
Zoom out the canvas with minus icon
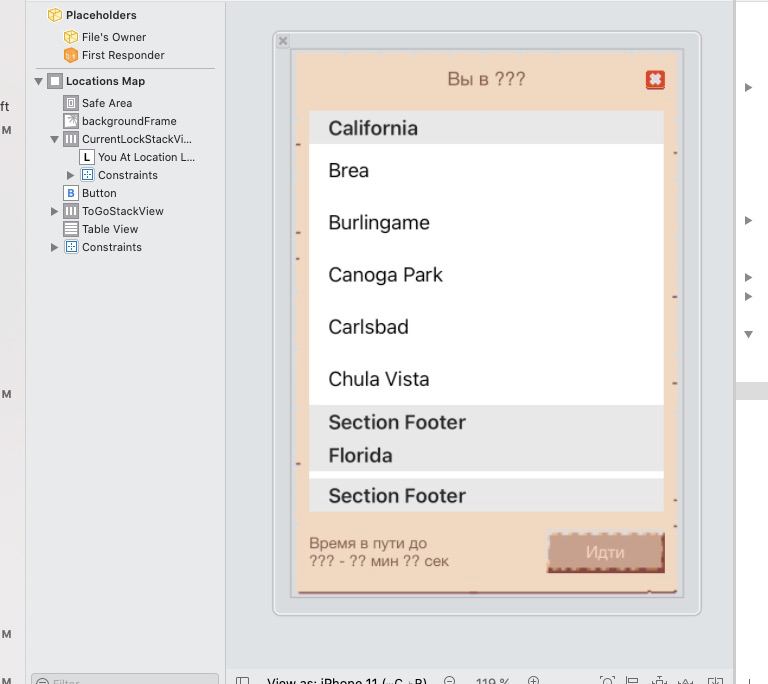[x=449, y=680]
